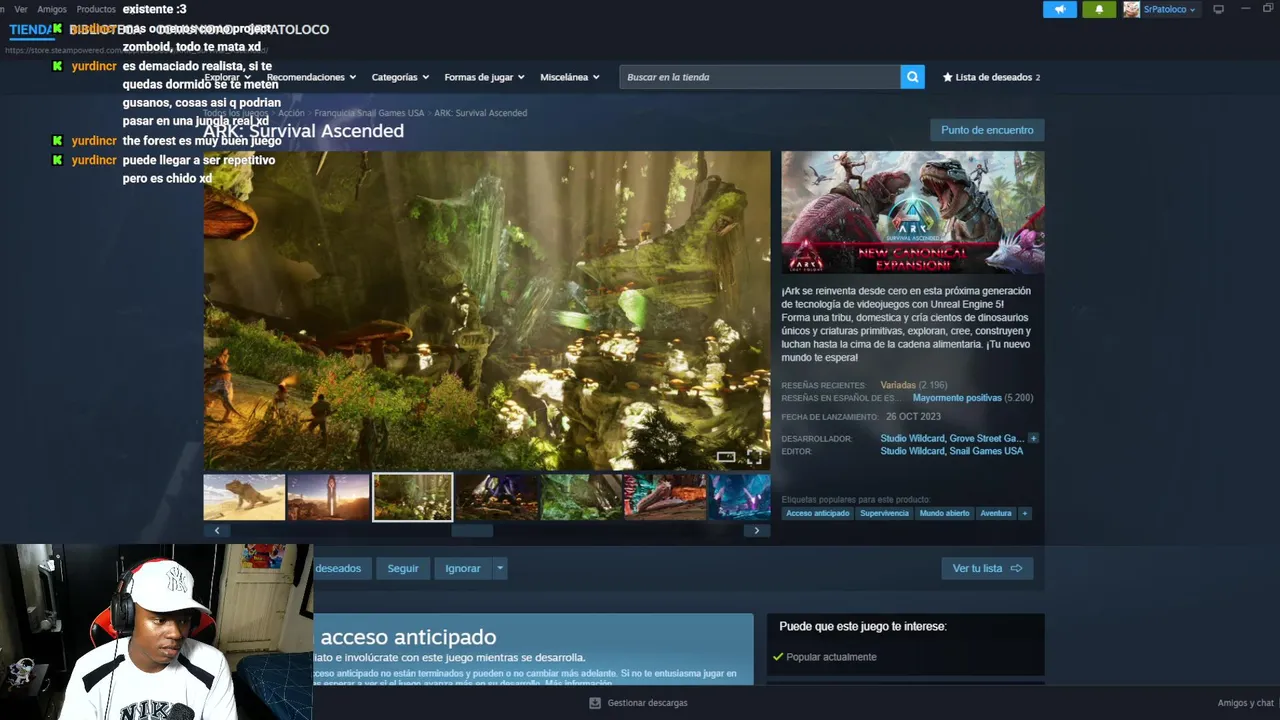1280x720 pixels.
Task: Toggle fullscreen on the screenshot viewer
Action: click(754, 457)
